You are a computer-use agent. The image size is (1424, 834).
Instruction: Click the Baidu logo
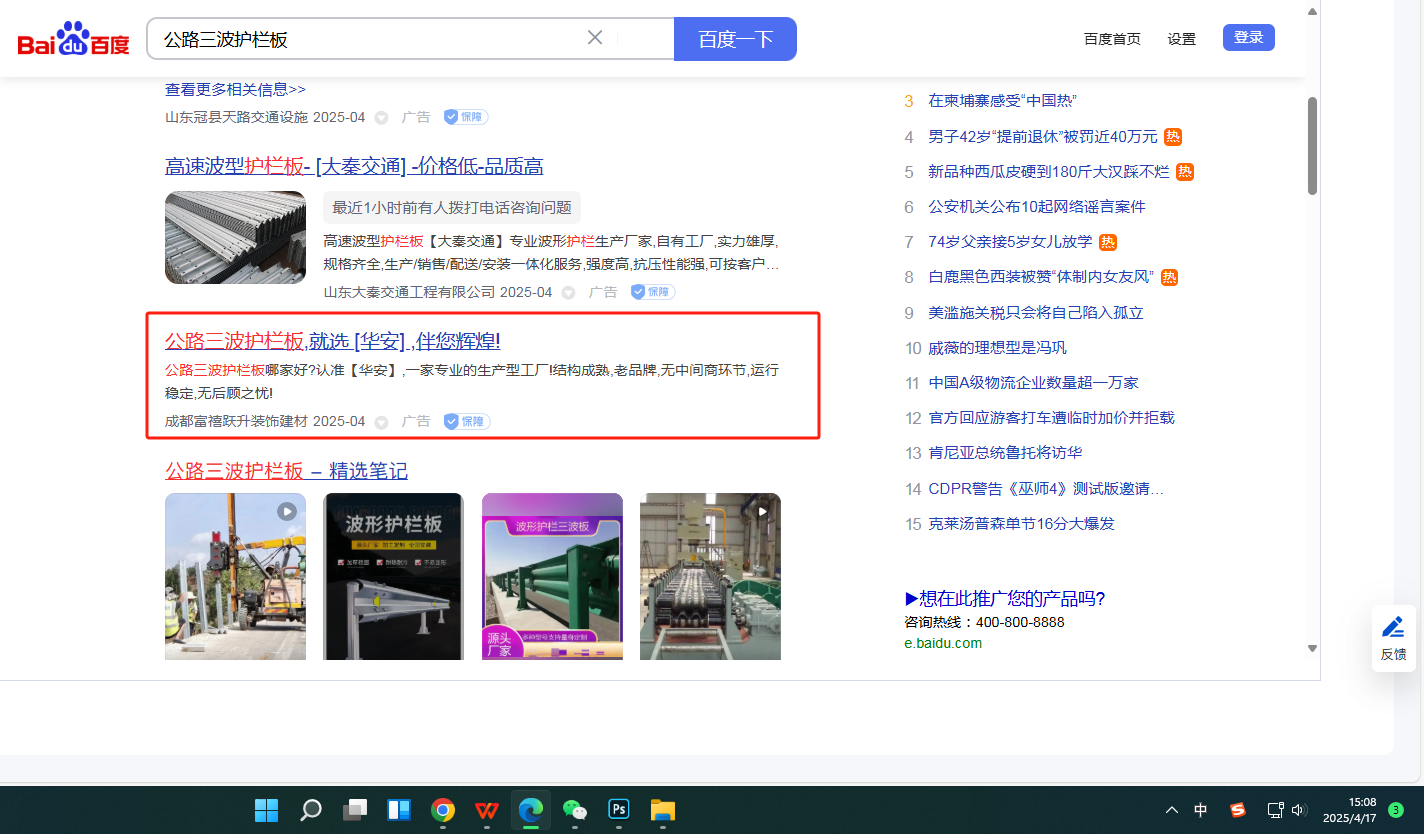tap(74, 40)
